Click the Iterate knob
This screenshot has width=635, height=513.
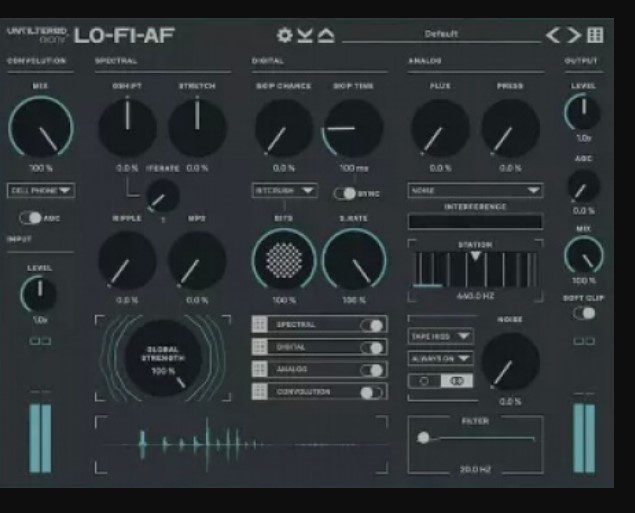click(x=162, y=196)
